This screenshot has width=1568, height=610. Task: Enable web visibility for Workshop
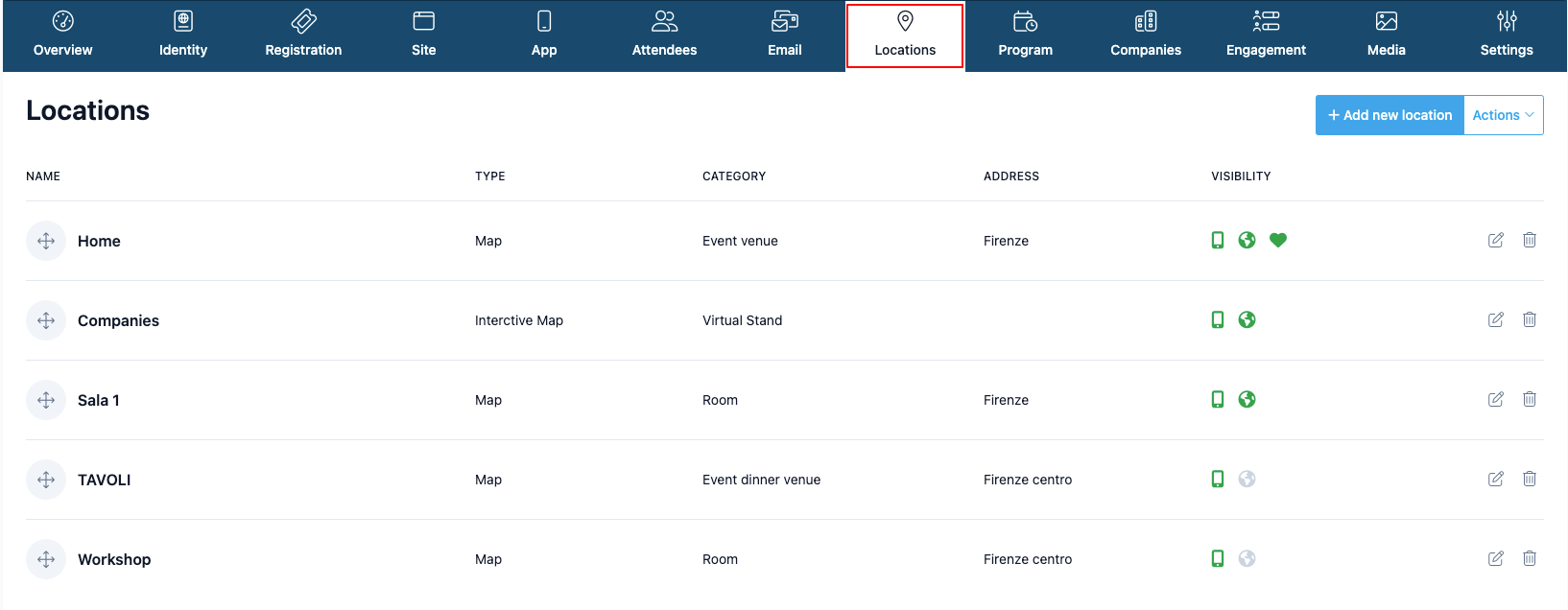coord(1247,558)
